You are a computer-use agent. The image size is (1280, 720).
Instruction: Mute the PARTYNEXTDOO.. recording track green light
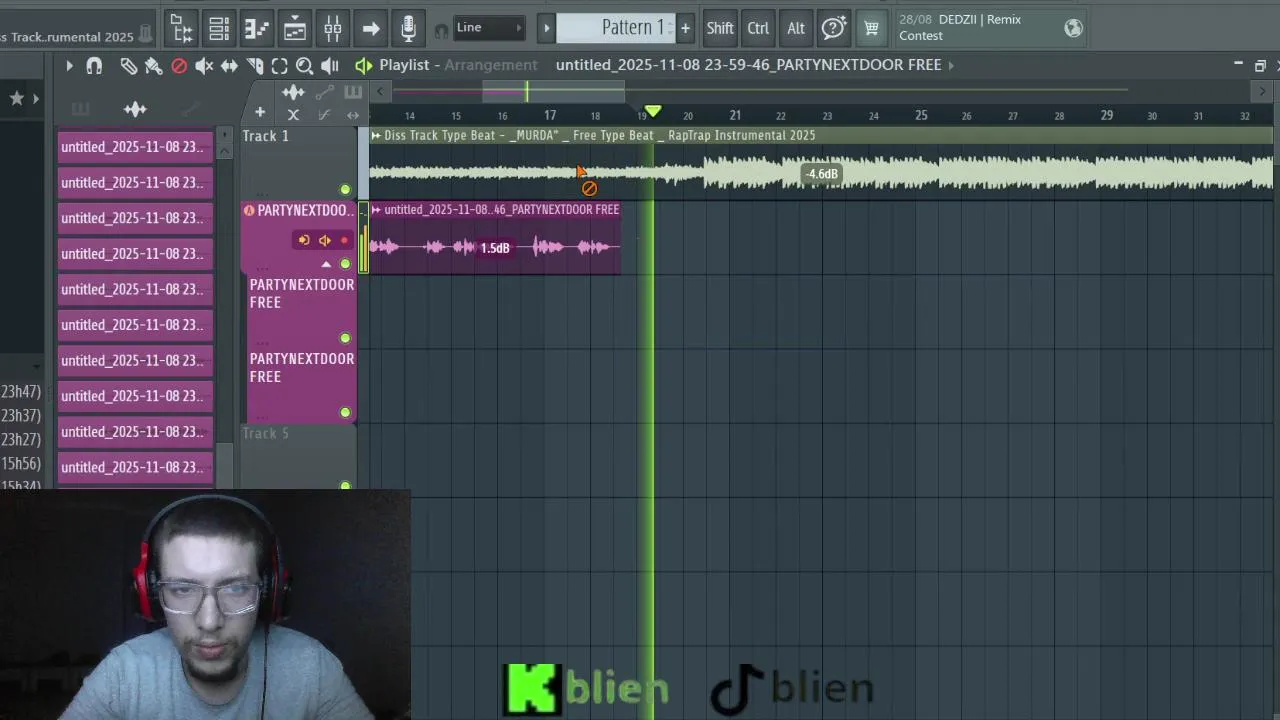(345, 264)
